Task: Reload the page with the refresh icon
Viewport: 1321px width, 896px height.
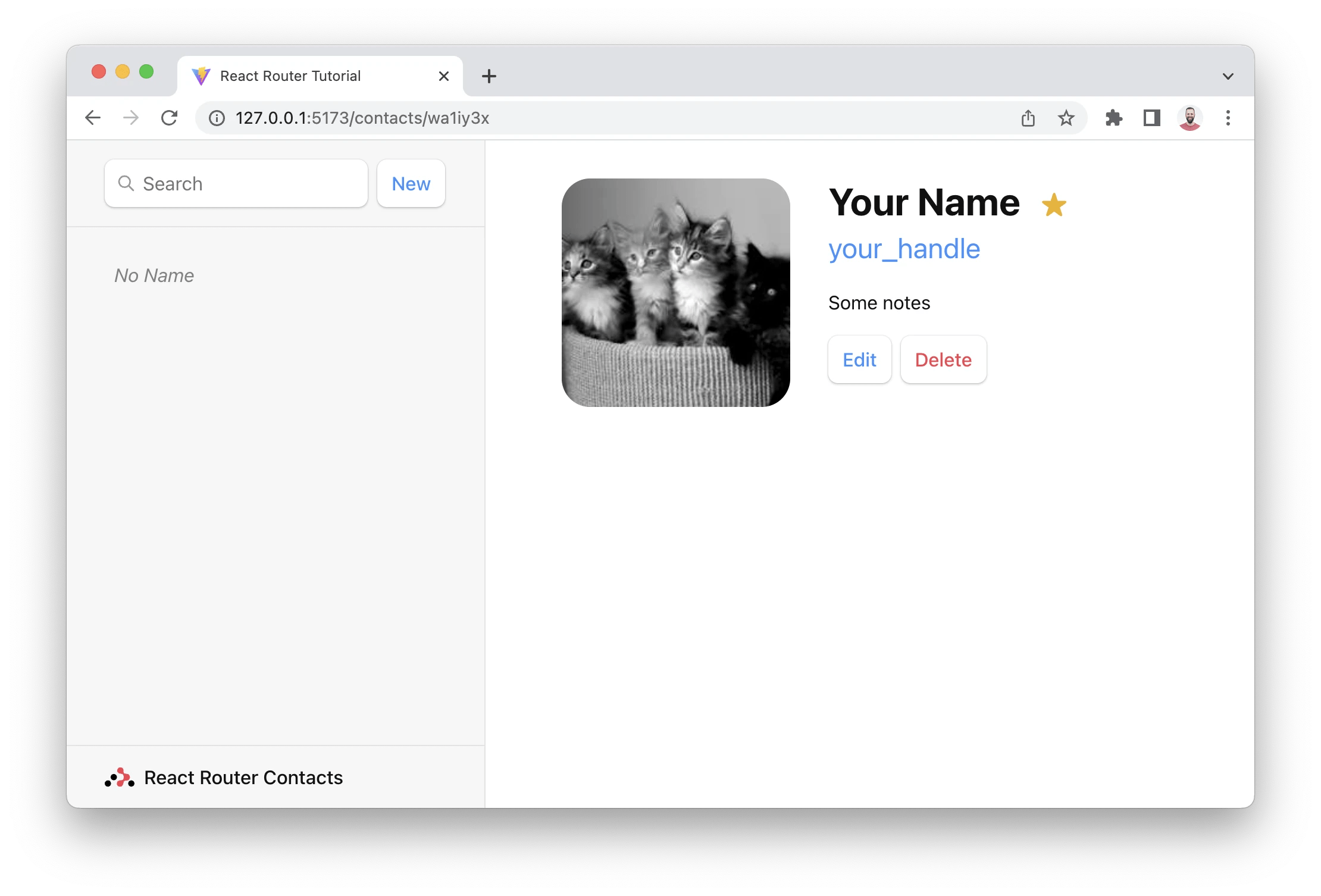Action: point(170,117)
